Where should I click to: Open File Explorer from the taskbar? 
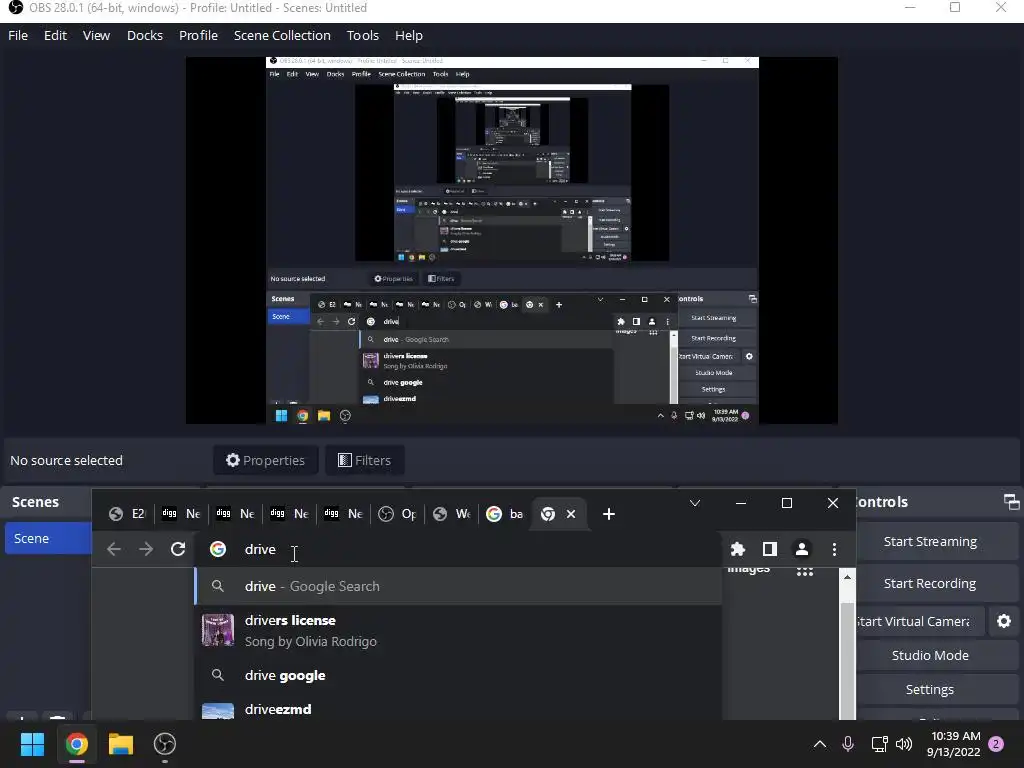(x=121, y=744)
